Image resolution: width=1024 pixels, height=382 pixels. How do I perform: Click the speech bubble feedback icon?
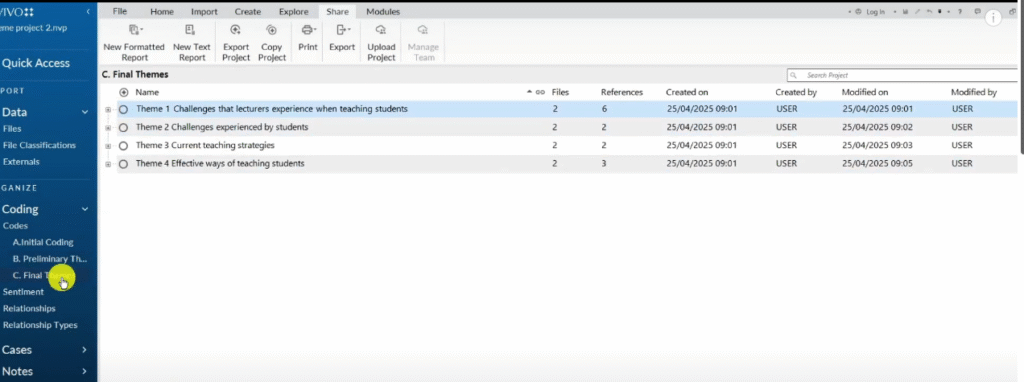978,11
